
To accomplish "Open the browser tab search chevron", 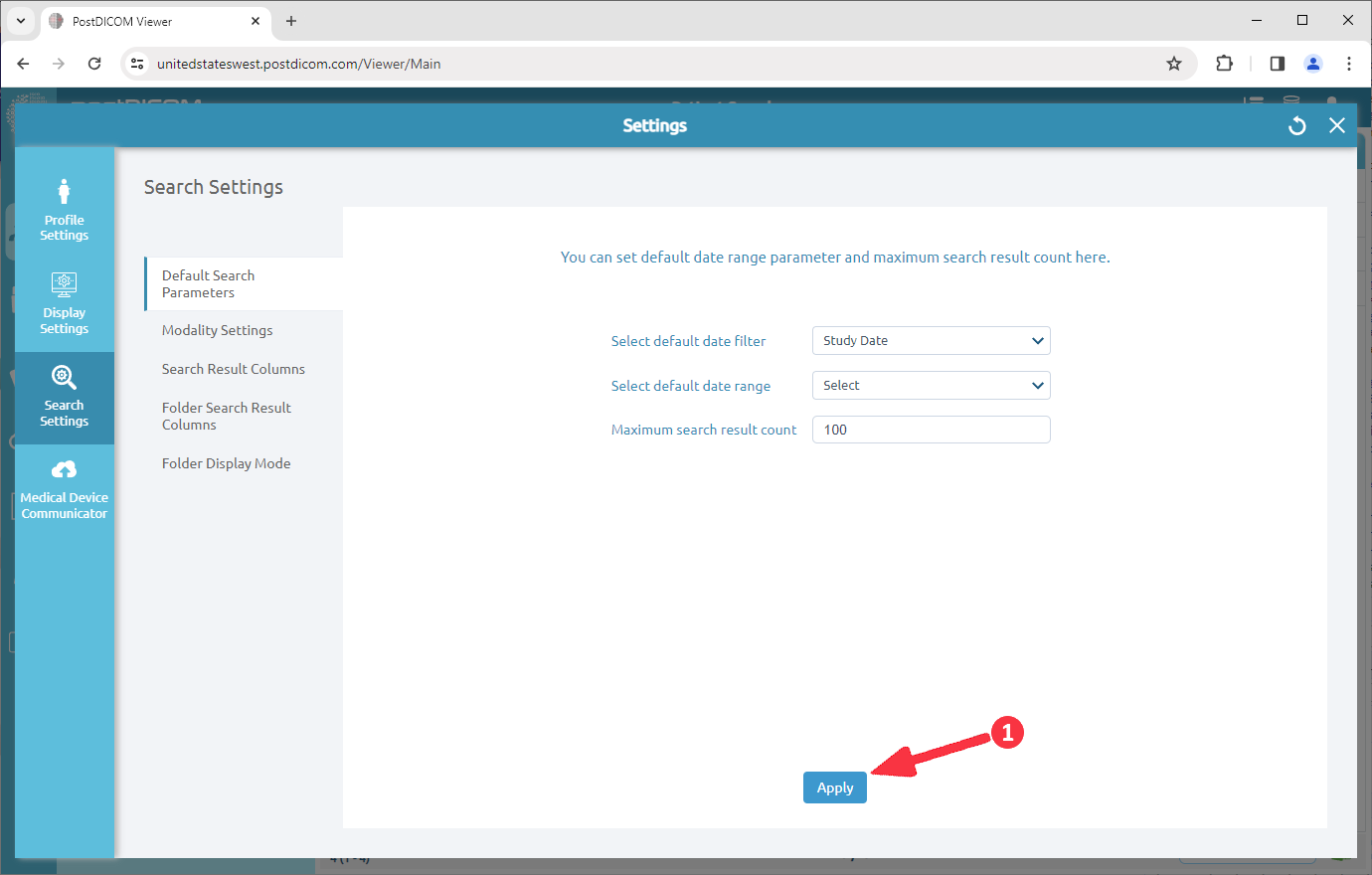I will pyautogui.click(x=20, y=20).
